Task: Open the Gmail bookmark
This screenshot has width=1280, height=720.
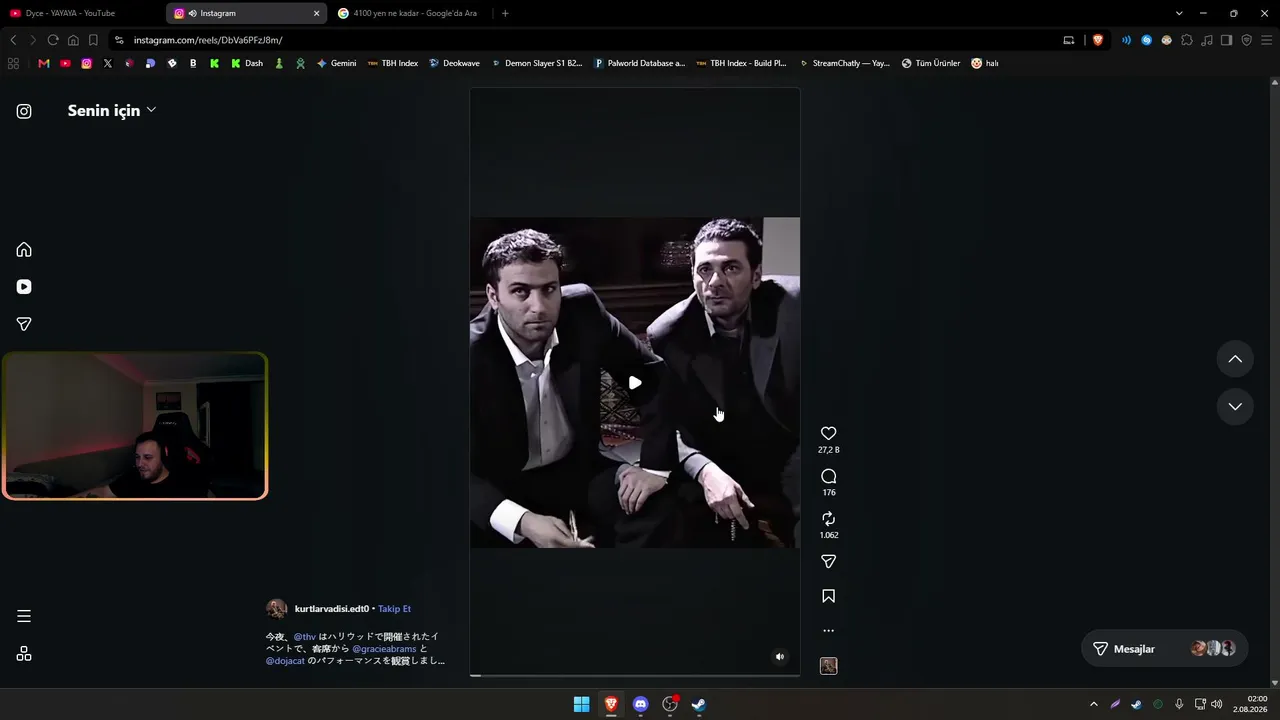Action: pos(44,63)
